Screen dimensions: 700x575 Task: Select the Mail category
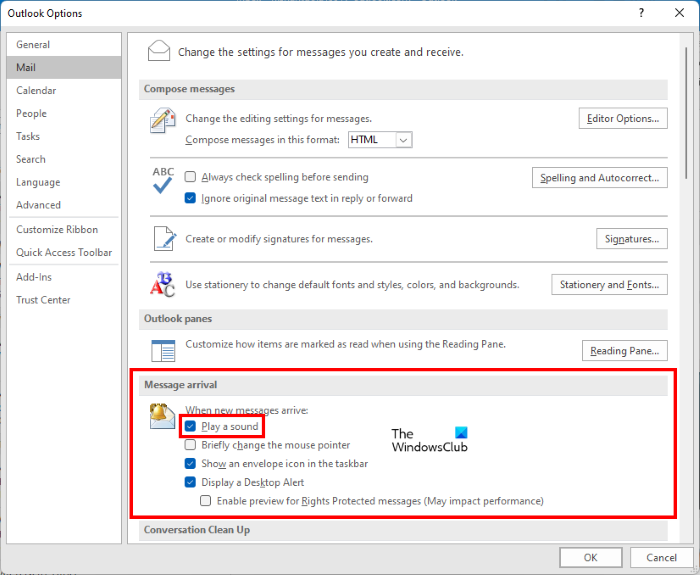coord(64,67)
